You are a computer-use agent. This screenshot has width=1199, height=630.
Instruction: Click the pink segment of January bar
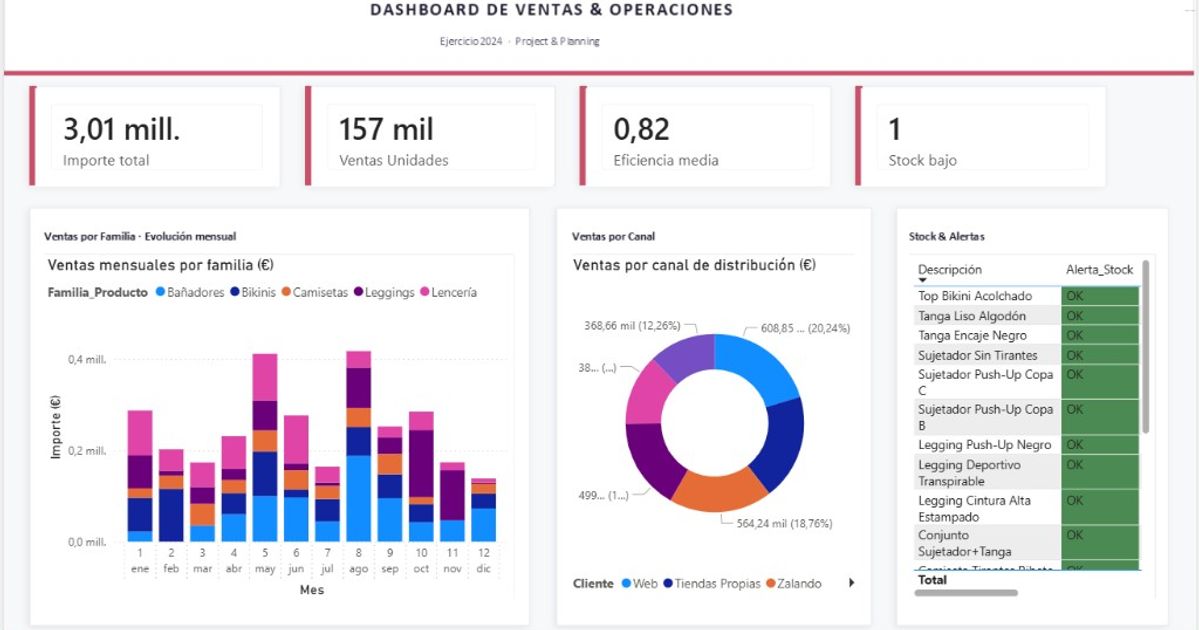coord(140,433)
